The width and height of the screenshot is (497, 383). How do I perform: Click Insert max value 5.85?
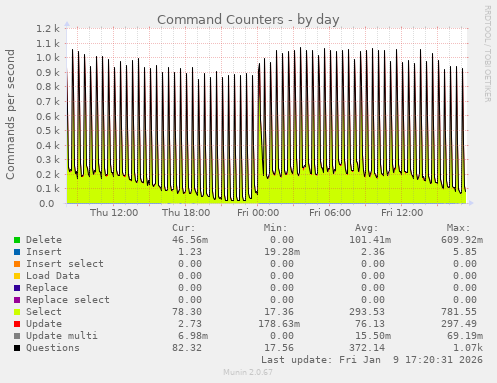coord(465,252)
